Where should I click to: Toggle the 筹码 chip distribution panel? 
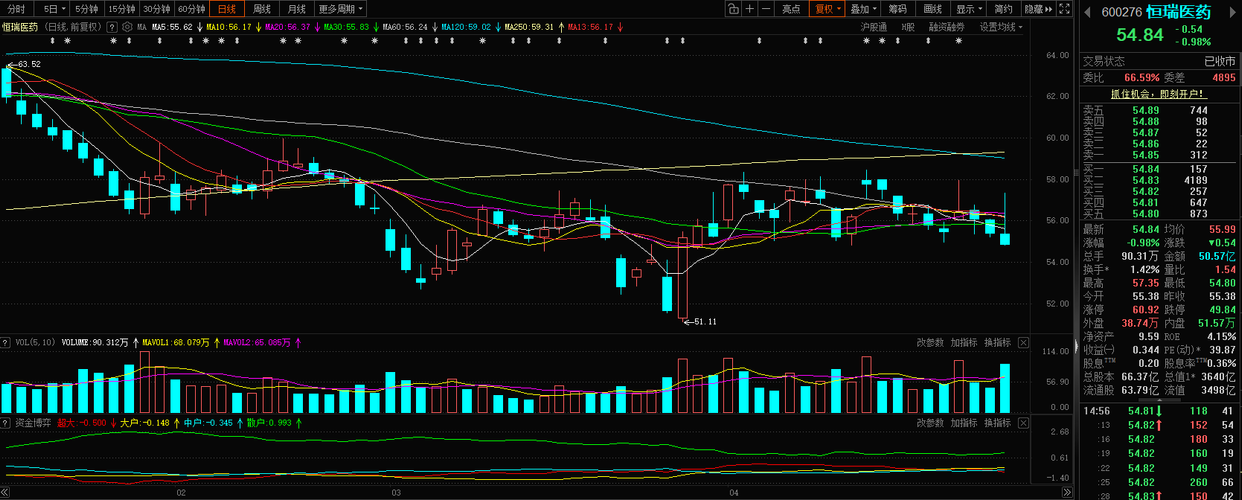(897, 8)
